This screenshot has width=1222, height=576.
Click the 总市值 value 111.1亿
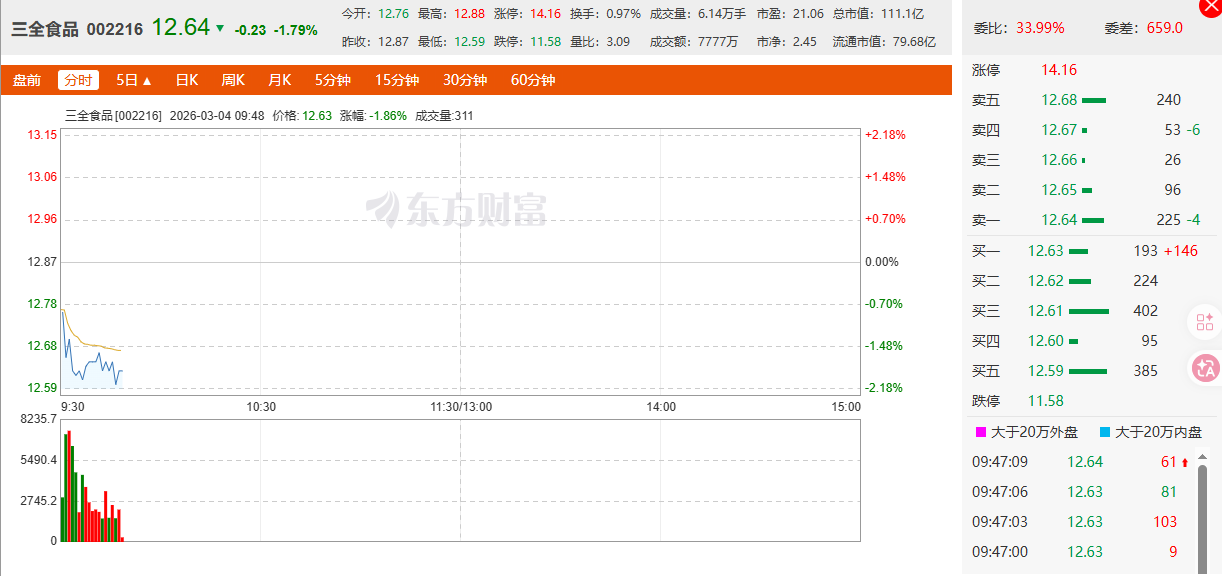tap(903, 14)
